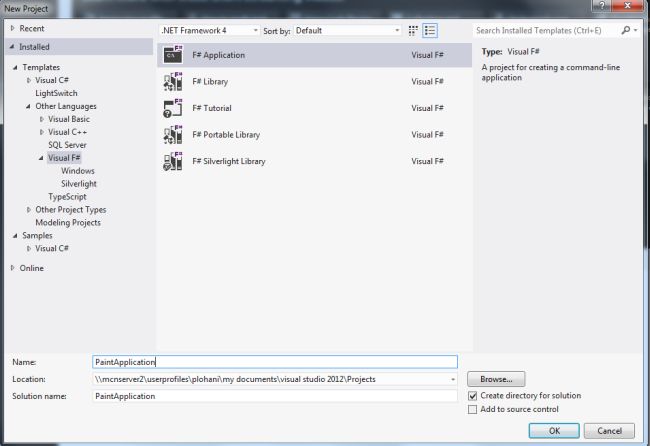
Task: Select the F# Tutorial template icon
Action: [x=173, y=108]
